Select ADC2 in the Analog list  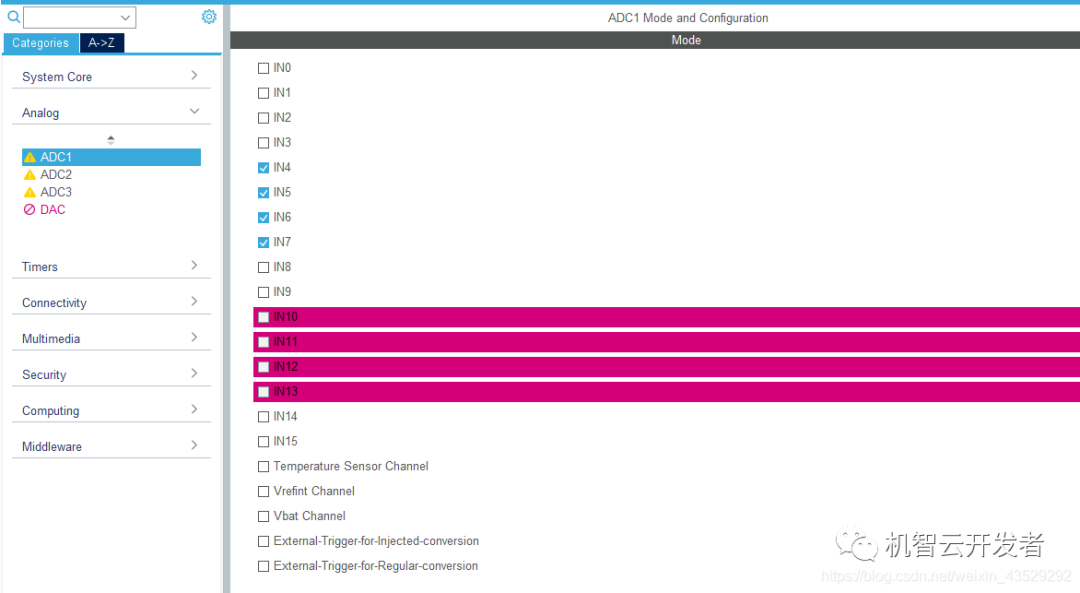tap(56, 175)
